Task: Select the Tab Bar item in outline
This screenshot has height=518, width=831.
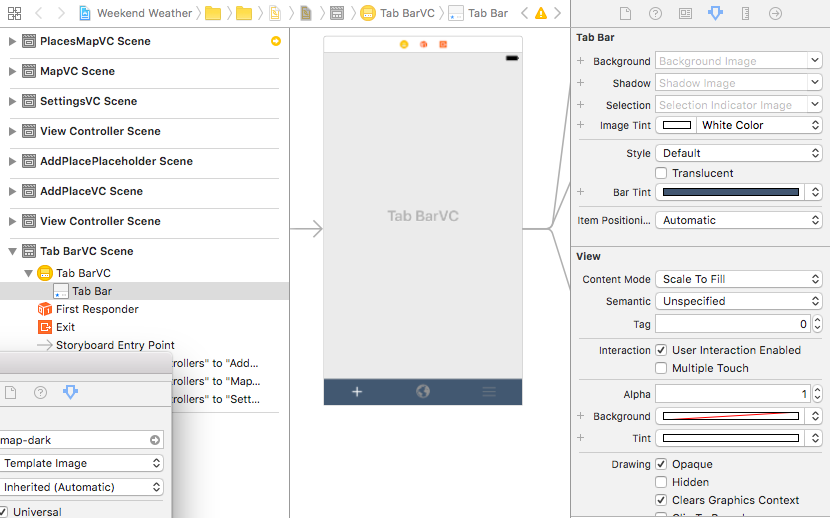Action: tap(144, 291)
